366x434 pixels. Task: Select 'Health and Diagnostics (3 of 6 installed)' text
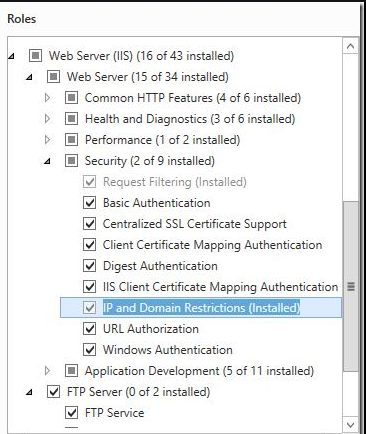point(190,119)
